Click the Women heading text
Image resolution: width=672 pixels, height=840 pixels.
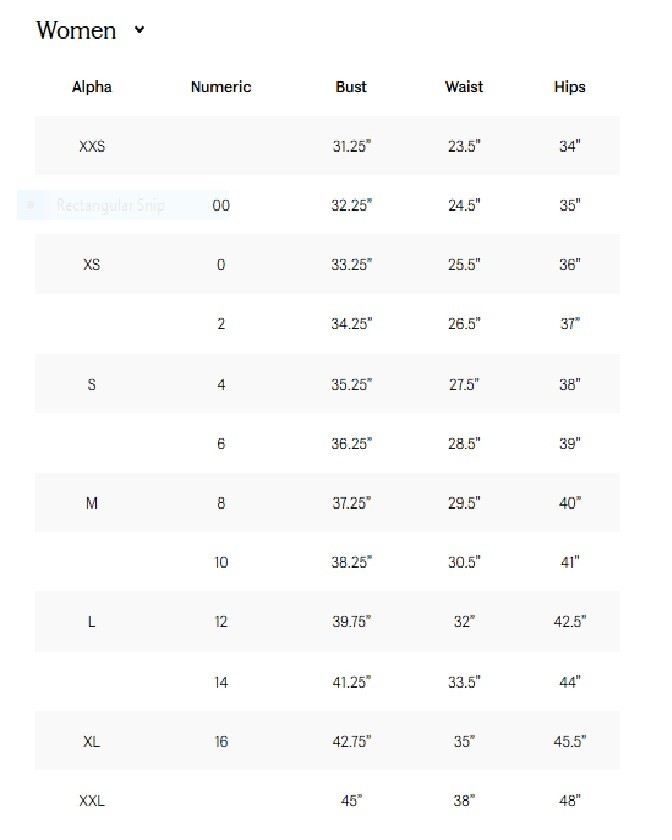click(76, 30)
